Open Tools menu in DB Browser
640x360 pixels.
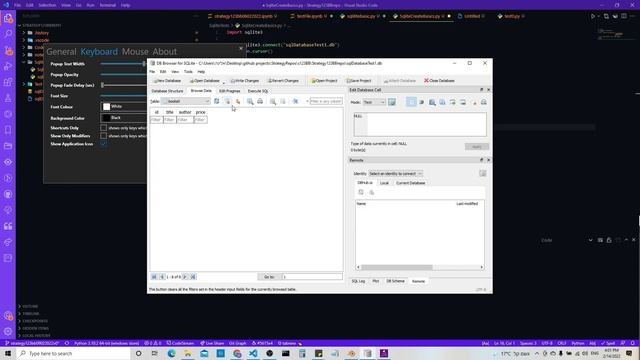tap(188, 71)
